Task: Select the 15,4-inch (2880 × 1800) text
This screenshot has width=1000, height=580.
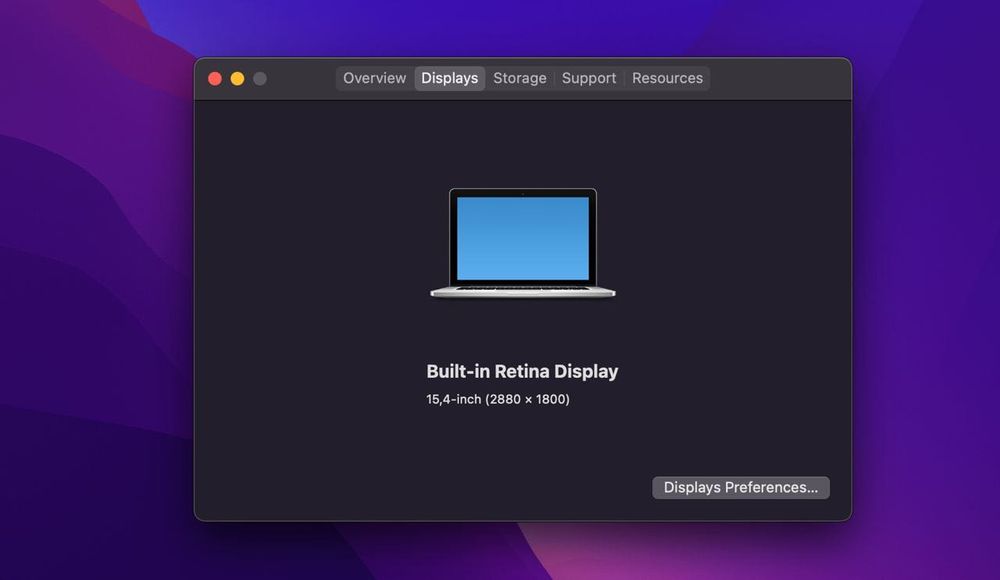Action: (498, 399)
